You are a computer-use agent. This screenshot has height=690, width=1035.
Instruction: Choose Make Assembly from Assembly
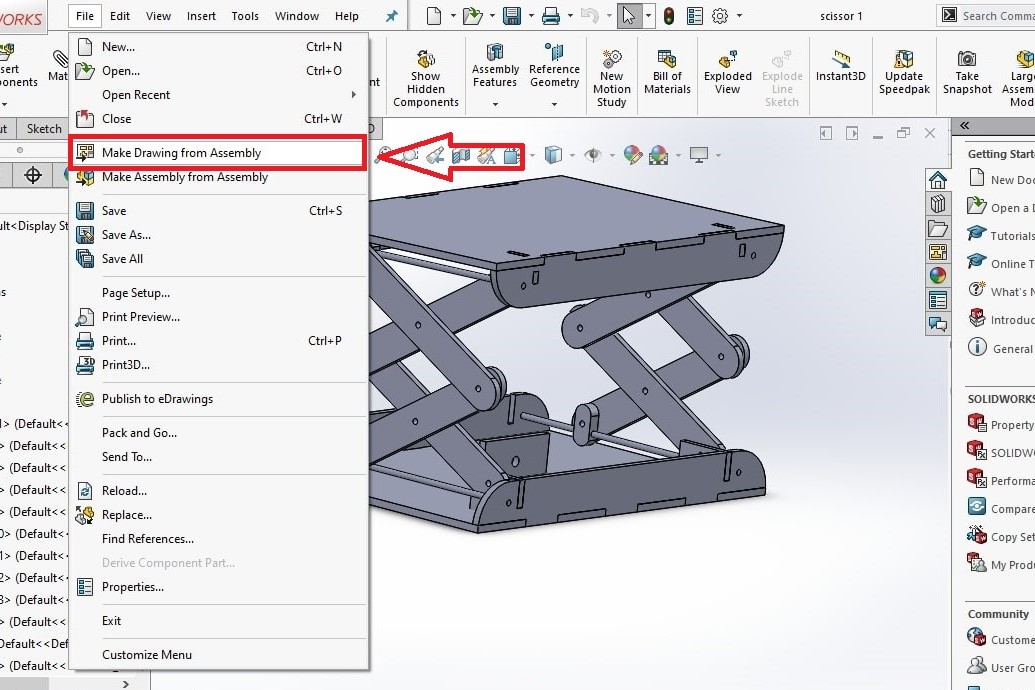[x=218, y=177]
